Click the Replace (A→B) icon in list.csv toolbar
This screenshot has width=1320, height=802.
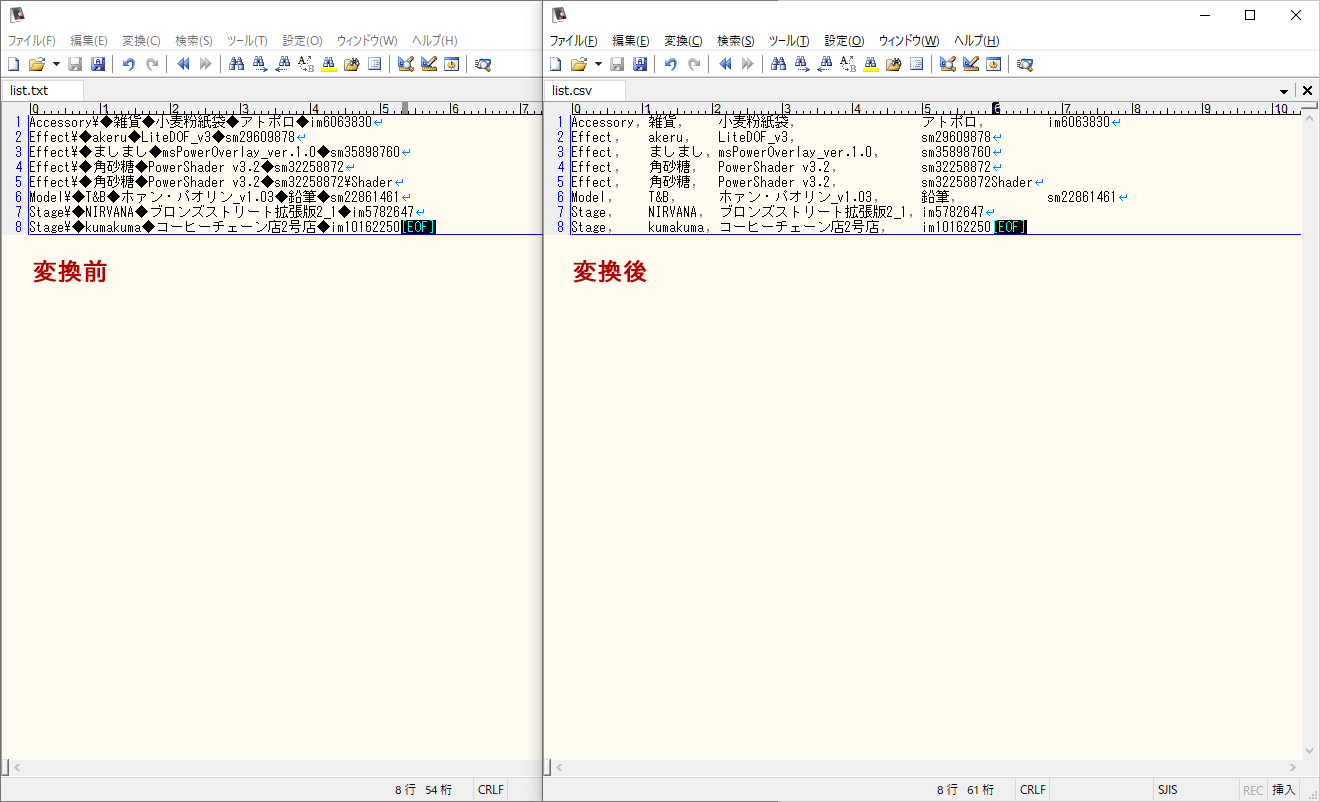[x=848, y=64]
